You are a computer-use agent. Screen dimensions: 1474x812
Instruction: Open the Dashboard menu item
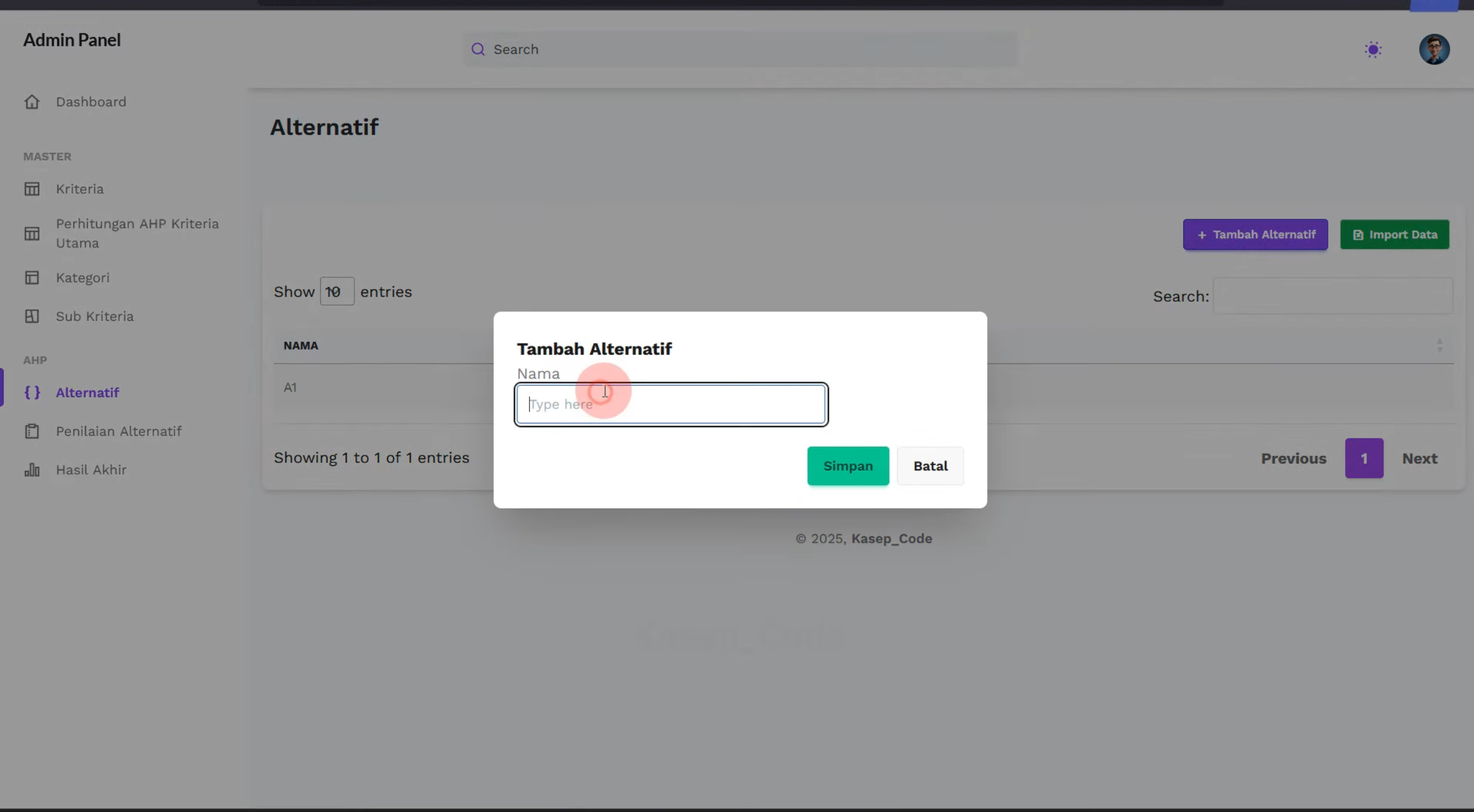click(x=91, y=102)
